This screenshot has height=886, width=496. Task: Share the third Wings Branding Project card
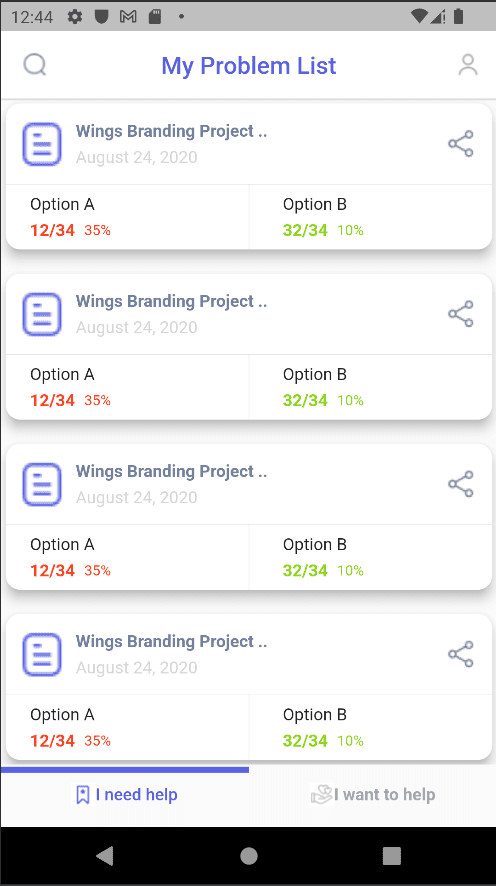click(x=461, y=484)
